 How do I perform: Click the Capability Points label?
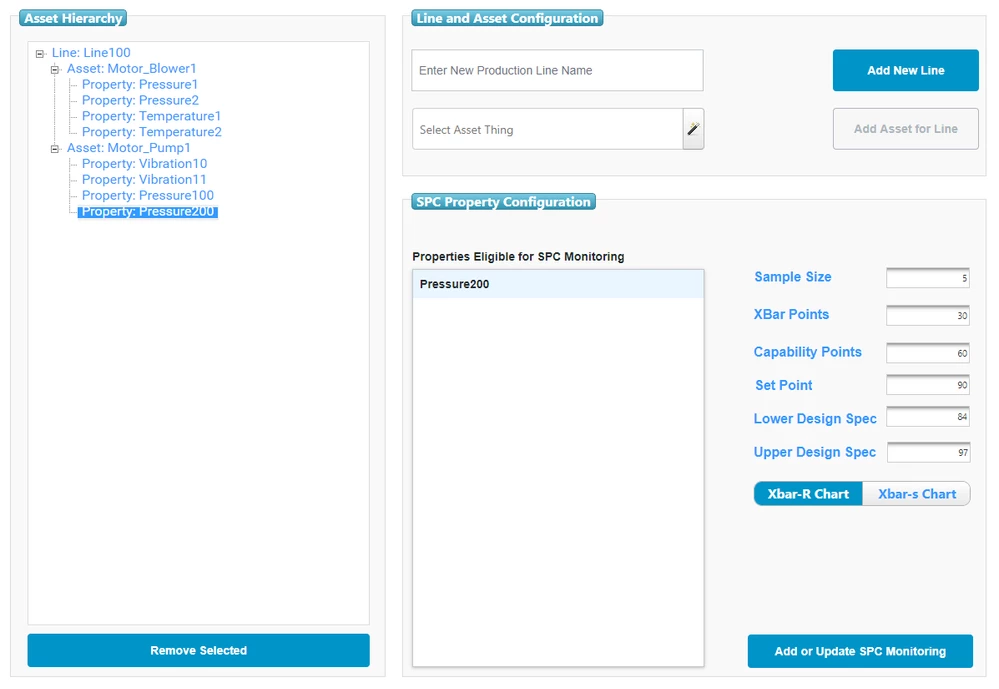(x=807, y=352)
